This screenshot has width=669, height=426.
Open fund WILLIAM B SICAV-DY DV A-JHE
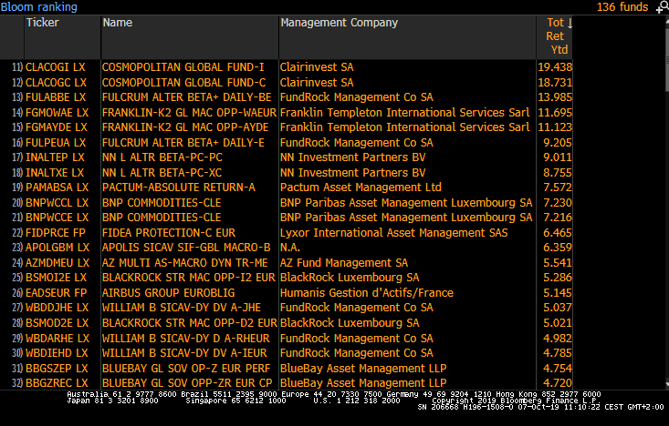tap(181, 308)
